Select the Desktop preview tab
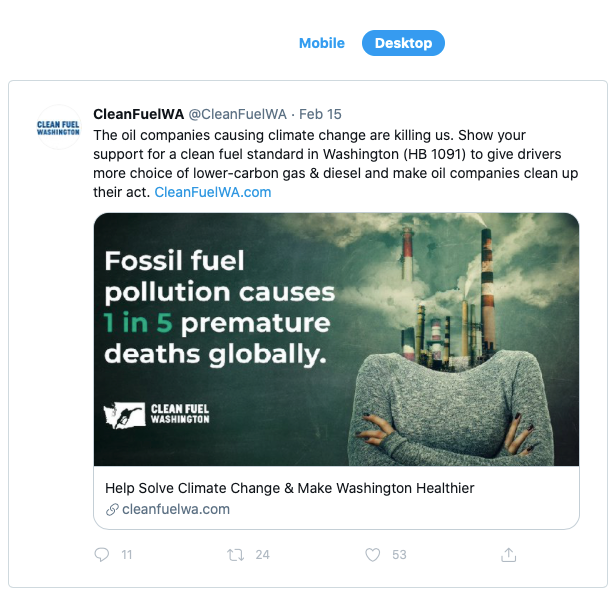The image size is (612, 594). [x=403, y=43]
